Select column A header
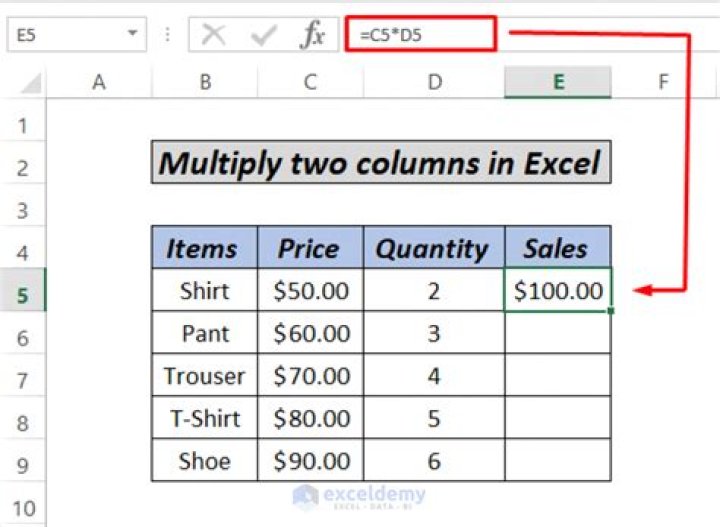 click(x=99, y=82)
